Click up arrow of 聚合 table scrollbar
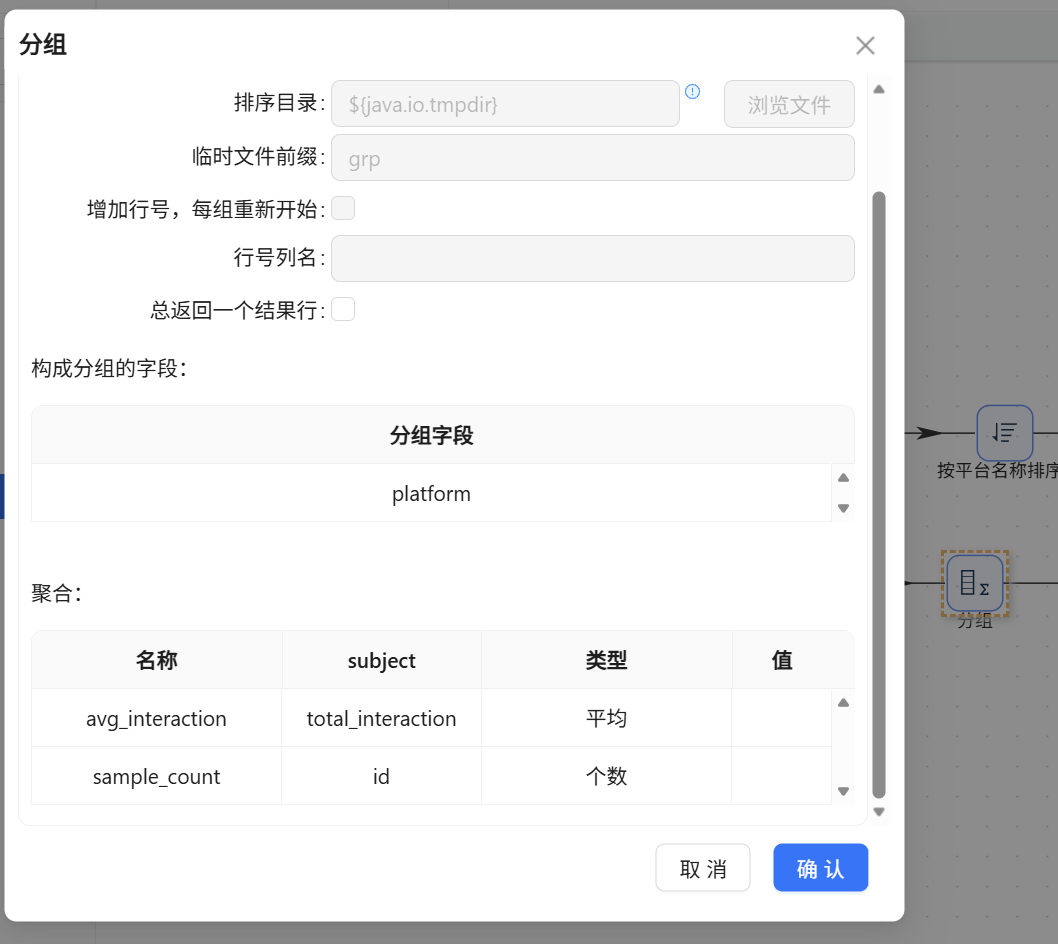This screenshot has height=944, width=1058. [843, 703]
